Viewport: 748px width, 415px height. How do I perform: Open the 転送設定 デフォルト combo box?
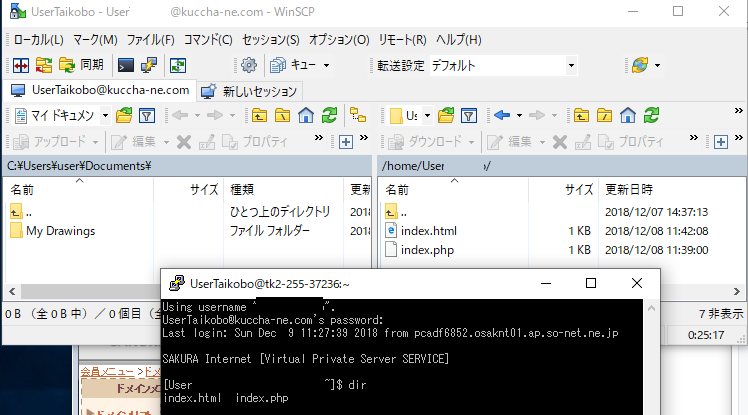503,65
